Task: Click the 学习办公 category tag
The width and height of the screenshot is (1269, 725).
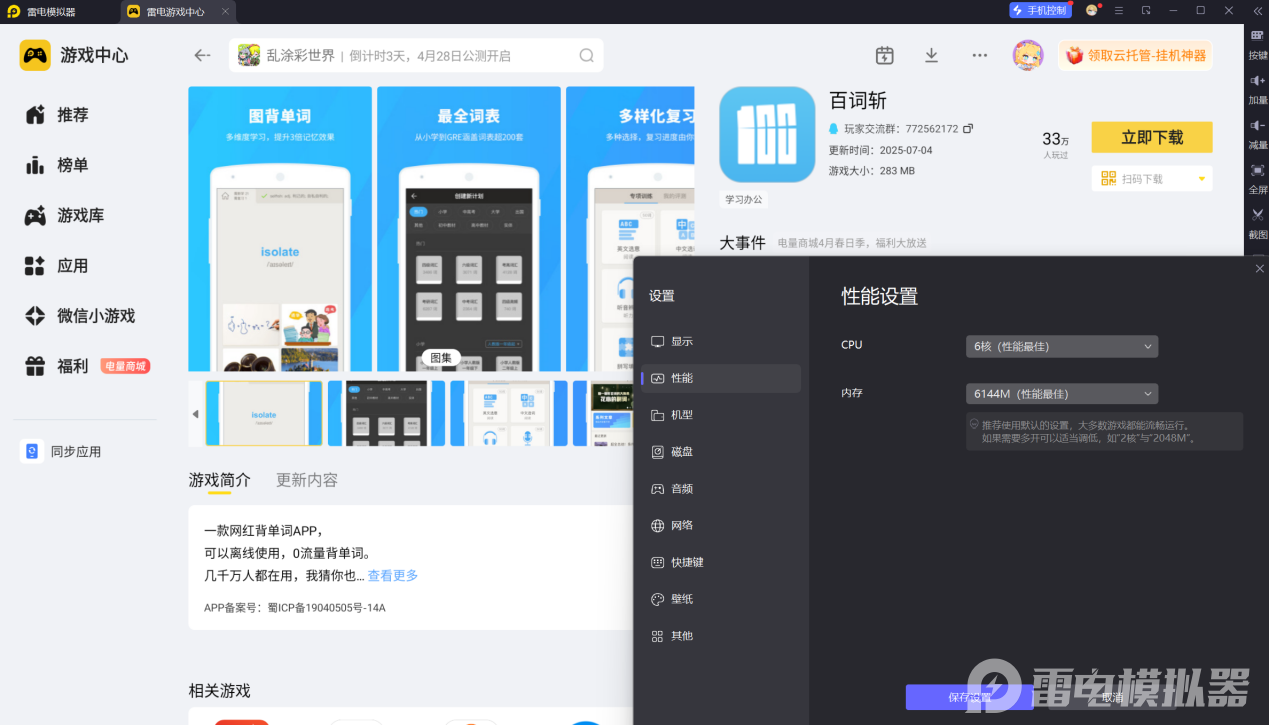Action: [x=743, y=200]
